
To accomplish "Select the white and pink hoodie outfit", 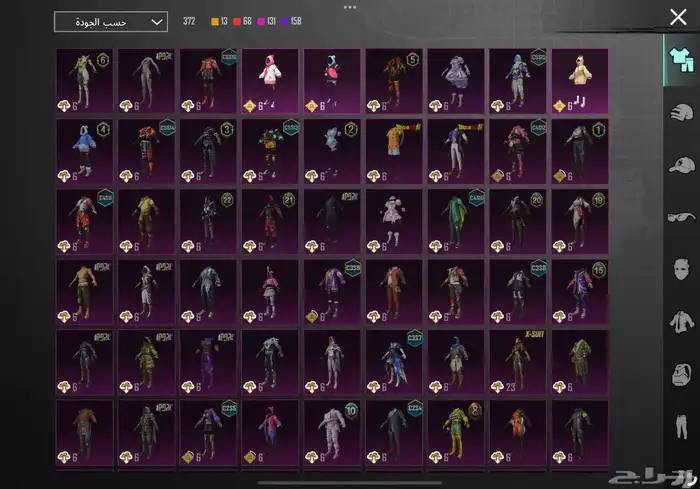I will click(270, 81).
